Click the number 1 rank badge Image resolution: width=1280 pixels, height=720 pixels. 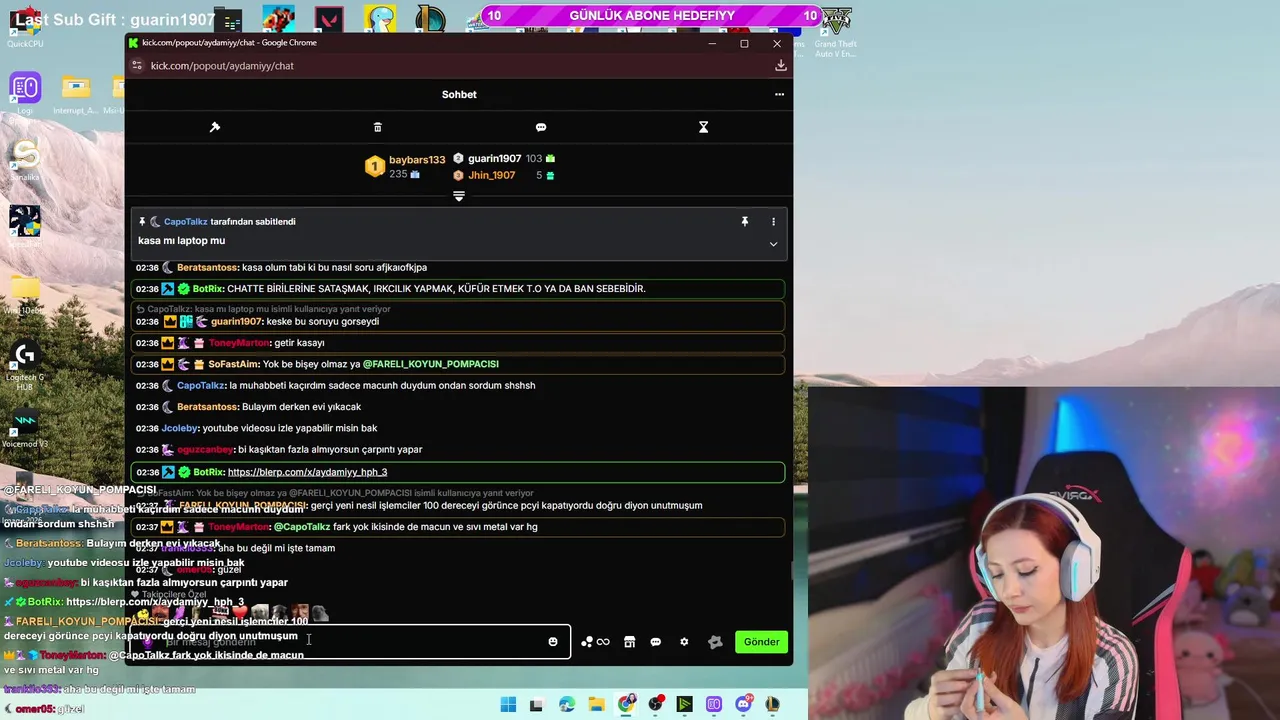pos(374,167)
